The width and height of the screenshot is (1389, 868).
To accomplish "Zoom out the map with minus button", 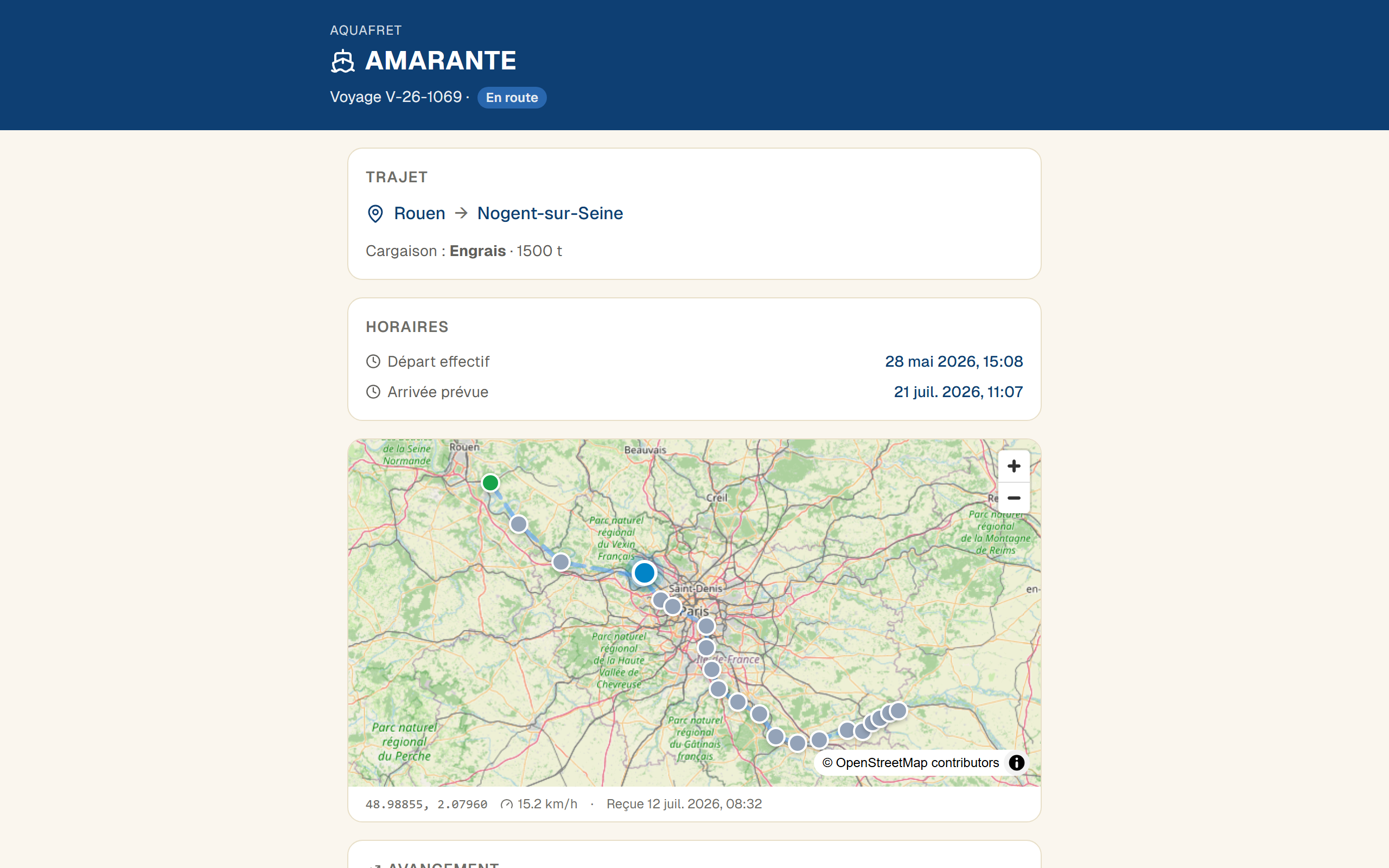I will [x=1014, y=497].
